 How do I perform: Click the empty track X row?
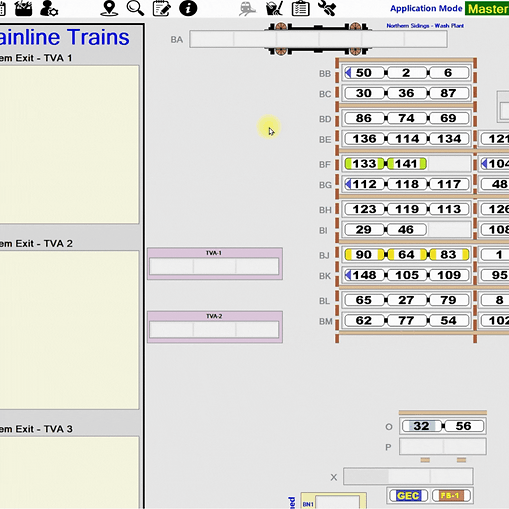(x=408, y=476)
